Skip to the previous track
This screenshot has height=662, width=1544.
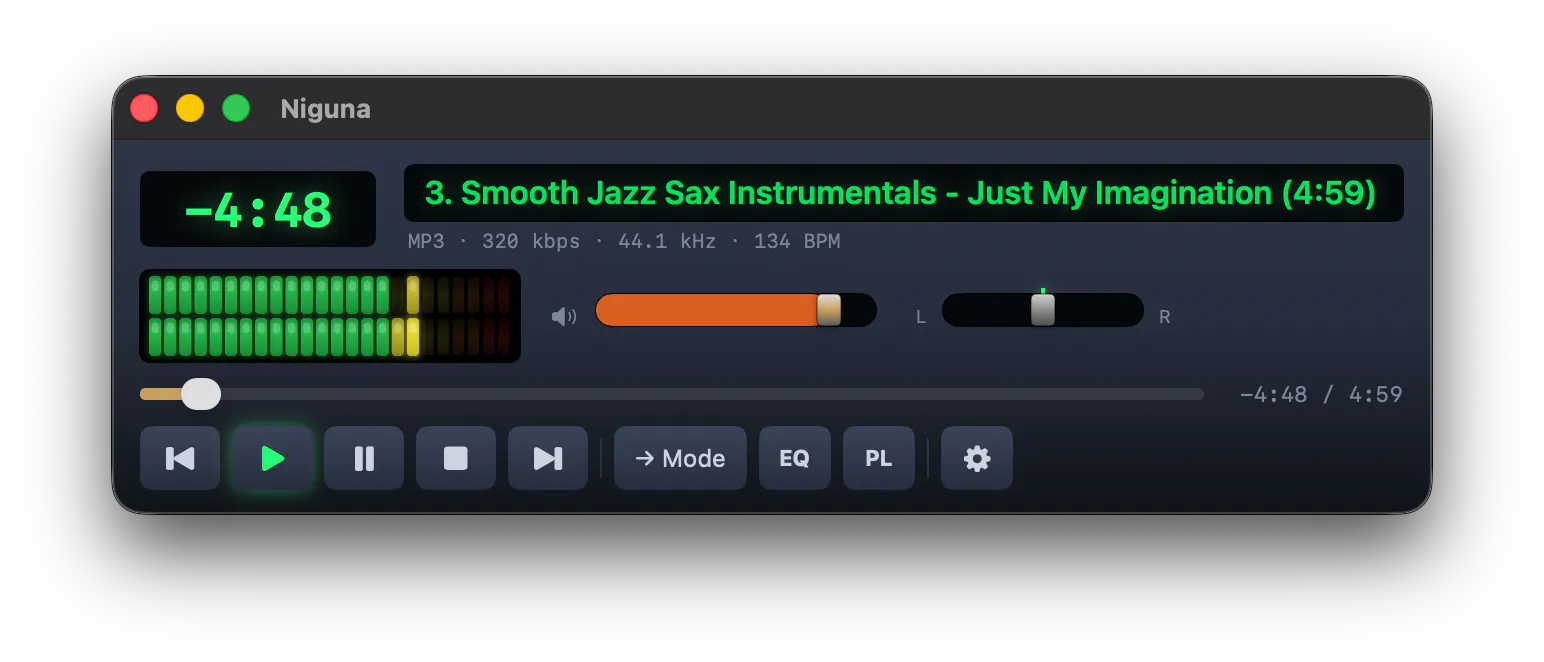tap(180, 458)
